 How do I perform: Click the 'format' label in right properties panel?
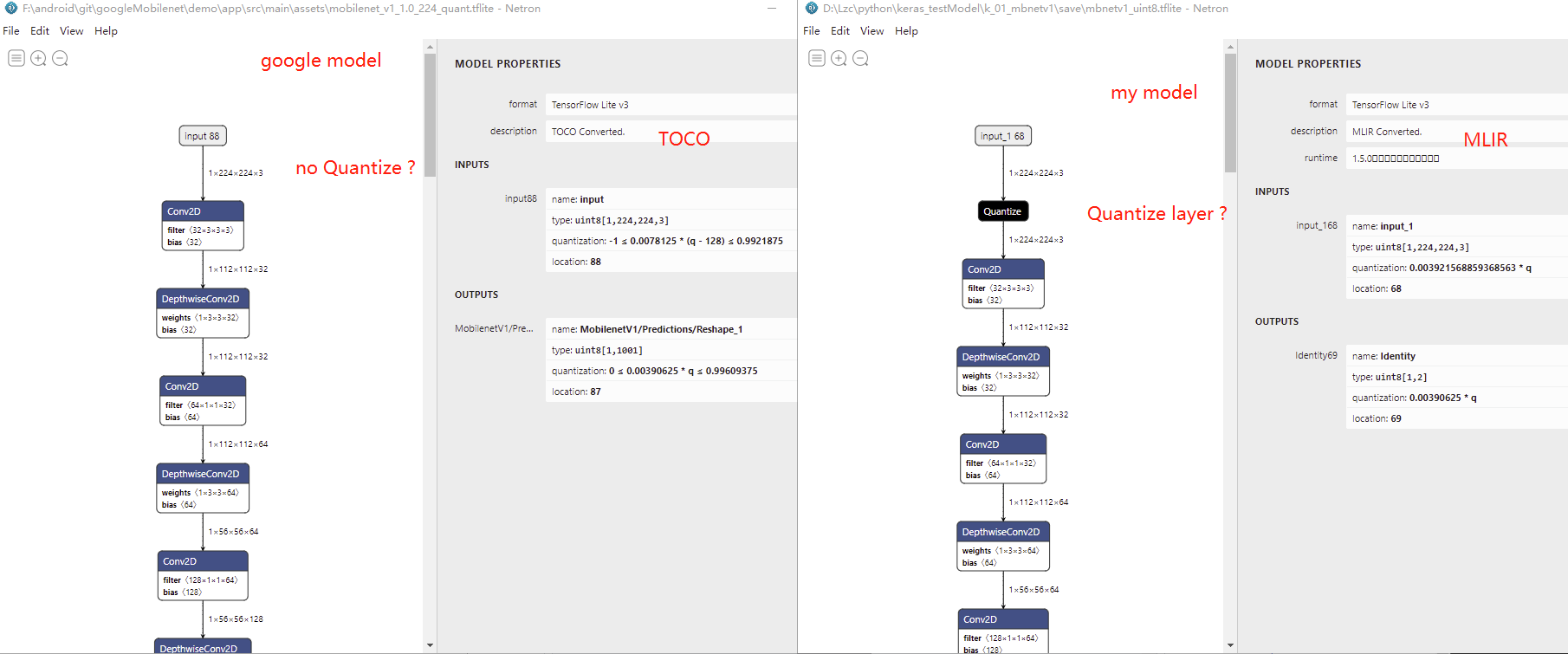click(x=1323, y=104)
